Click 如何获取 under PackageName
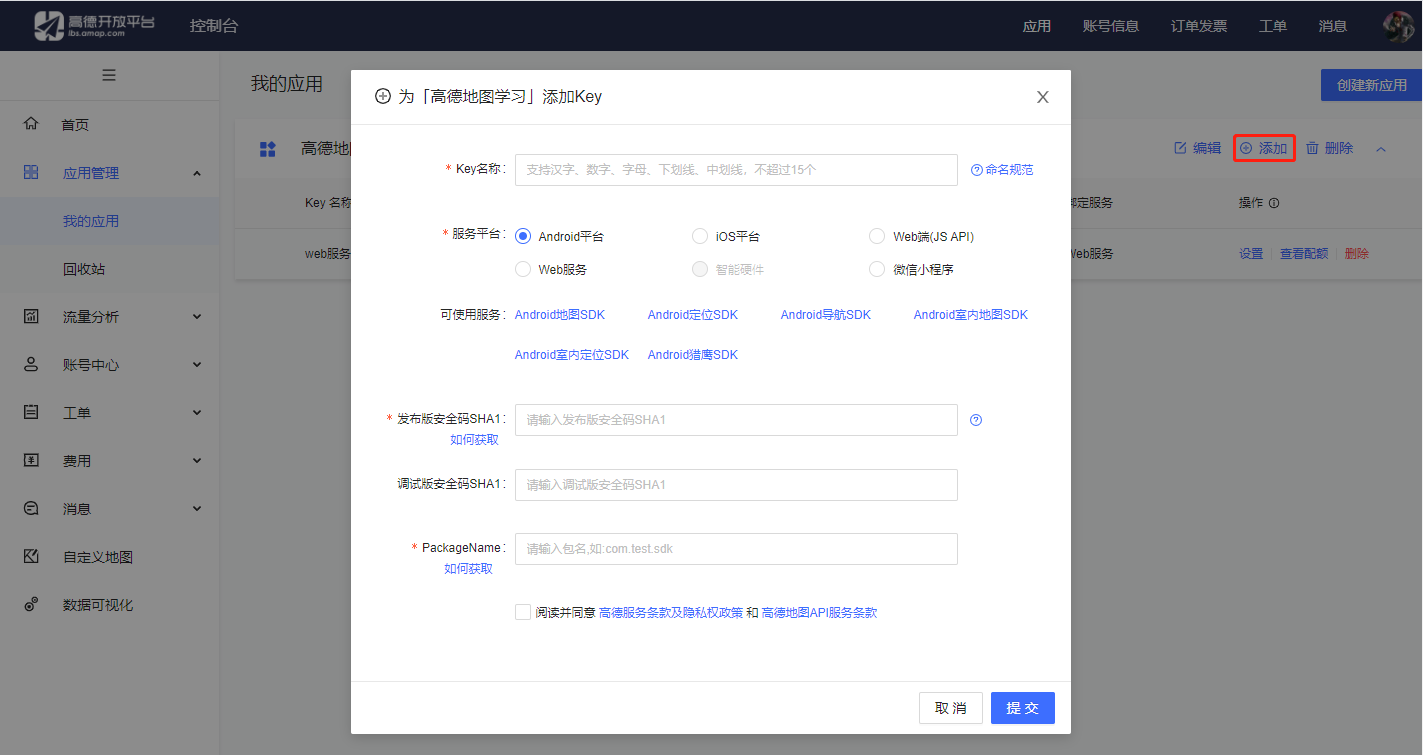 pyautogui.click(x=468, y=569)
